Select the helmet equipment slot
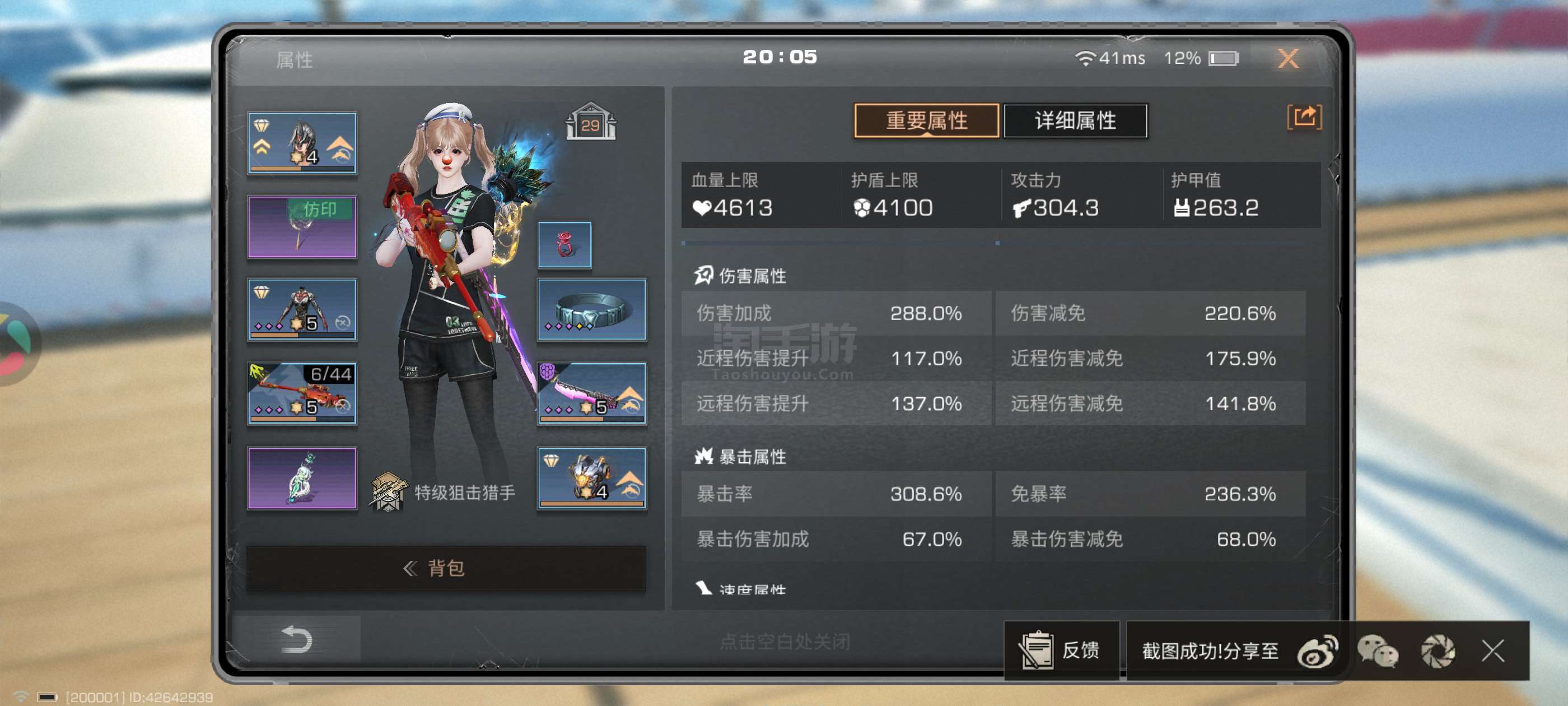The image size is (1568, 706). point(302,143)
